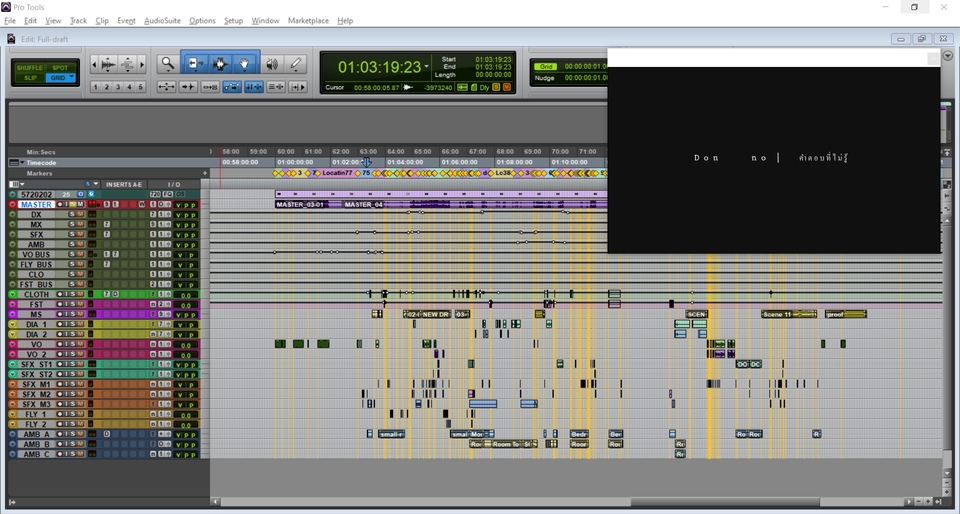The image size is (960, 514).
Task: Increase horizontal zoom with right arrow
Action: pos(142,64)
